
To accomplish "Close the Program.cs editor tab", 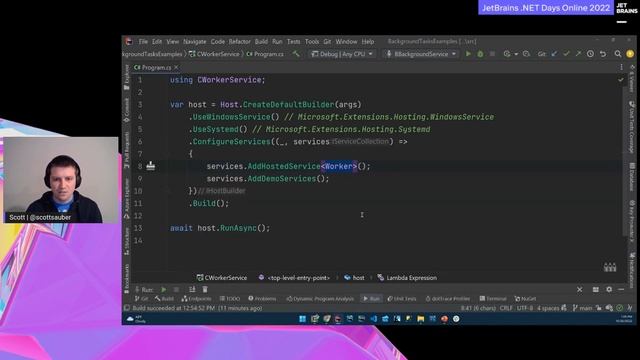I will coord(176,67).
